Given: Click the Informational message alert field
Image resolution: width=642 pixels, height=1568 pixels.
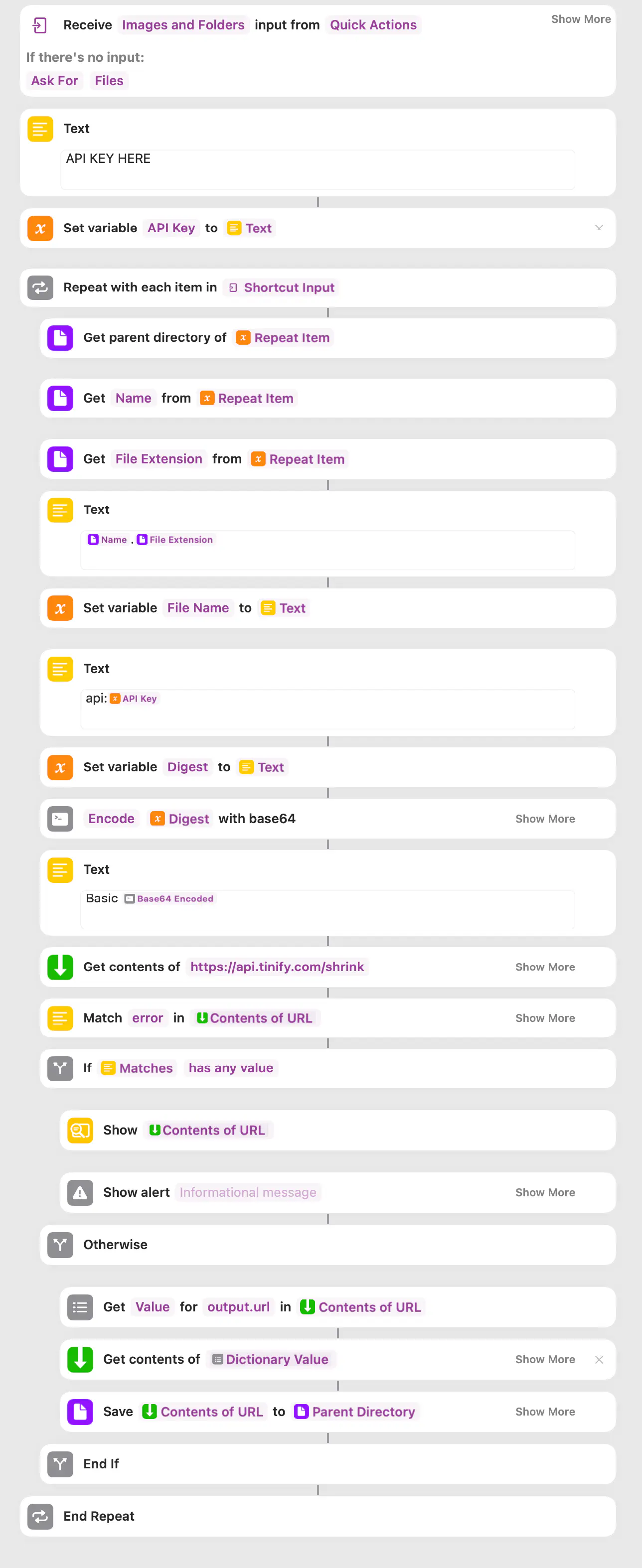Looking at the screenshot, I should 248,1192.
